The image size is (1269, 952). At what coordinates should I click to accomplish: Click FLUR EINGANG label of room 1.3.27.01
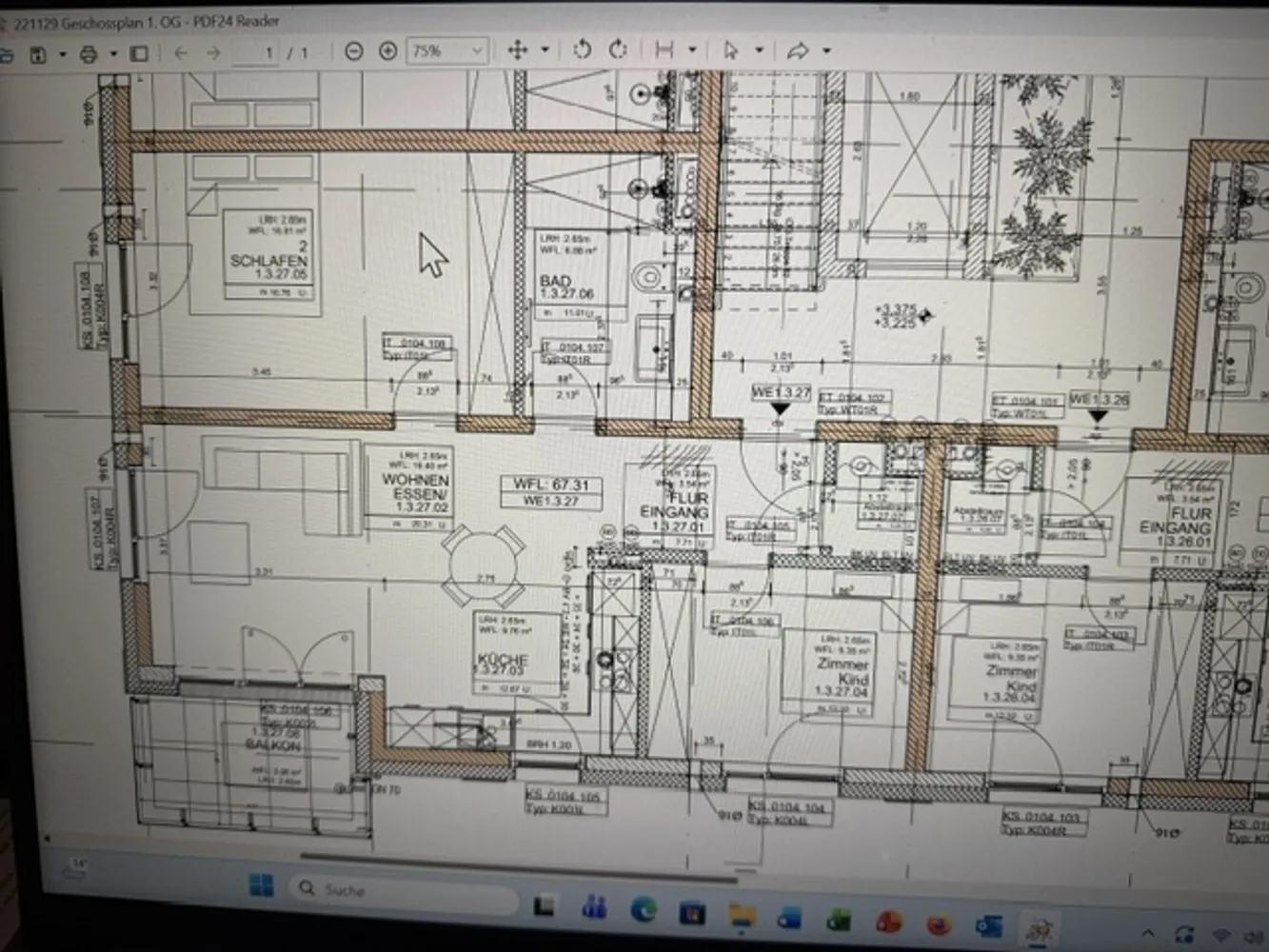pos(674,505)
